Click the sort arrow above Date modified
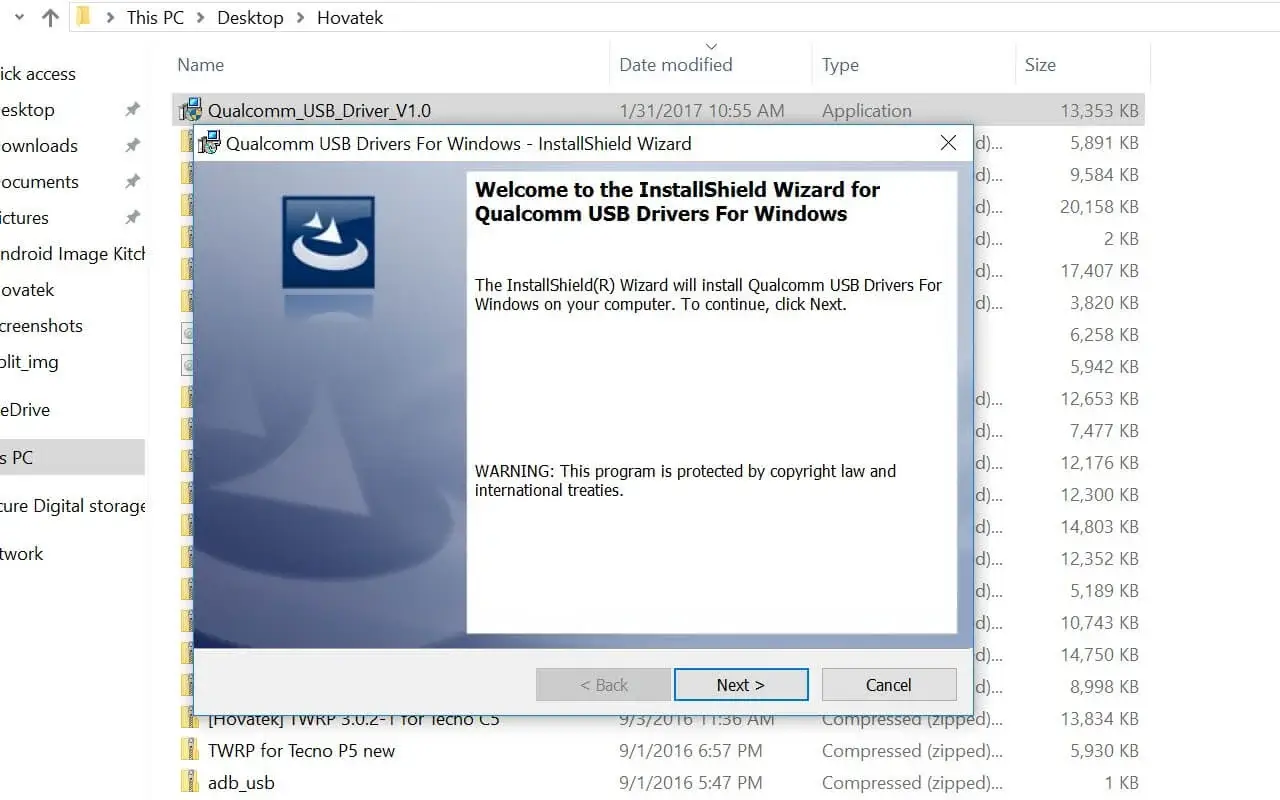Screen dimensions: 1280x800 pyautogui.click(x=710, y=46)
